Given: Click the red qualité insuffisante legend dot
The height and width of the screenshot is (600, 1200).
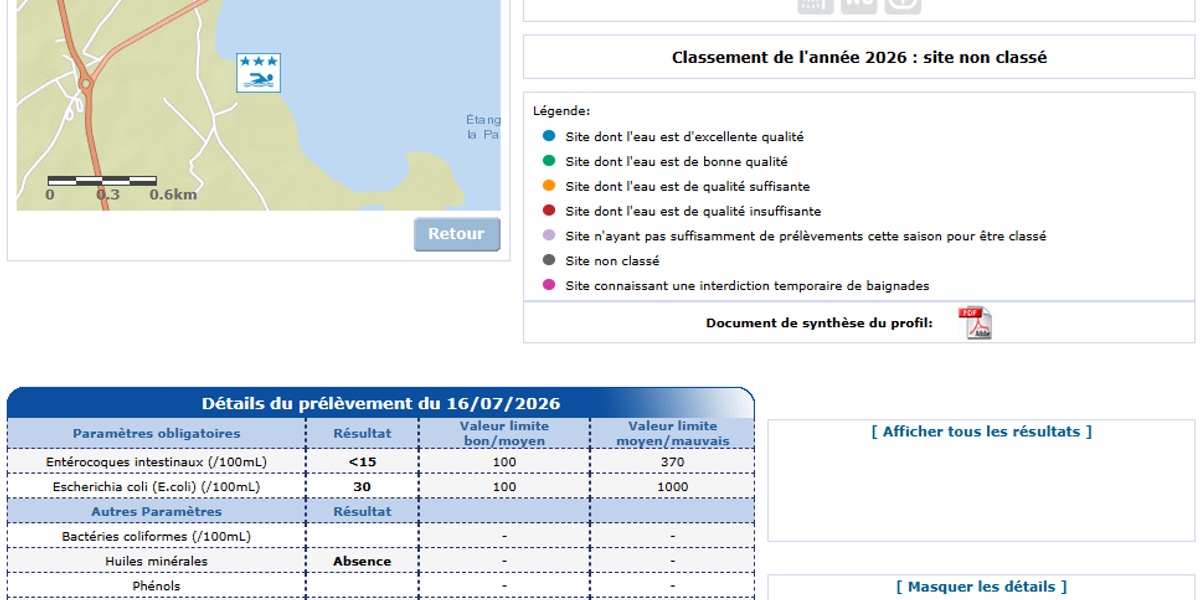Looking at the screenshot, I should 549,210.
